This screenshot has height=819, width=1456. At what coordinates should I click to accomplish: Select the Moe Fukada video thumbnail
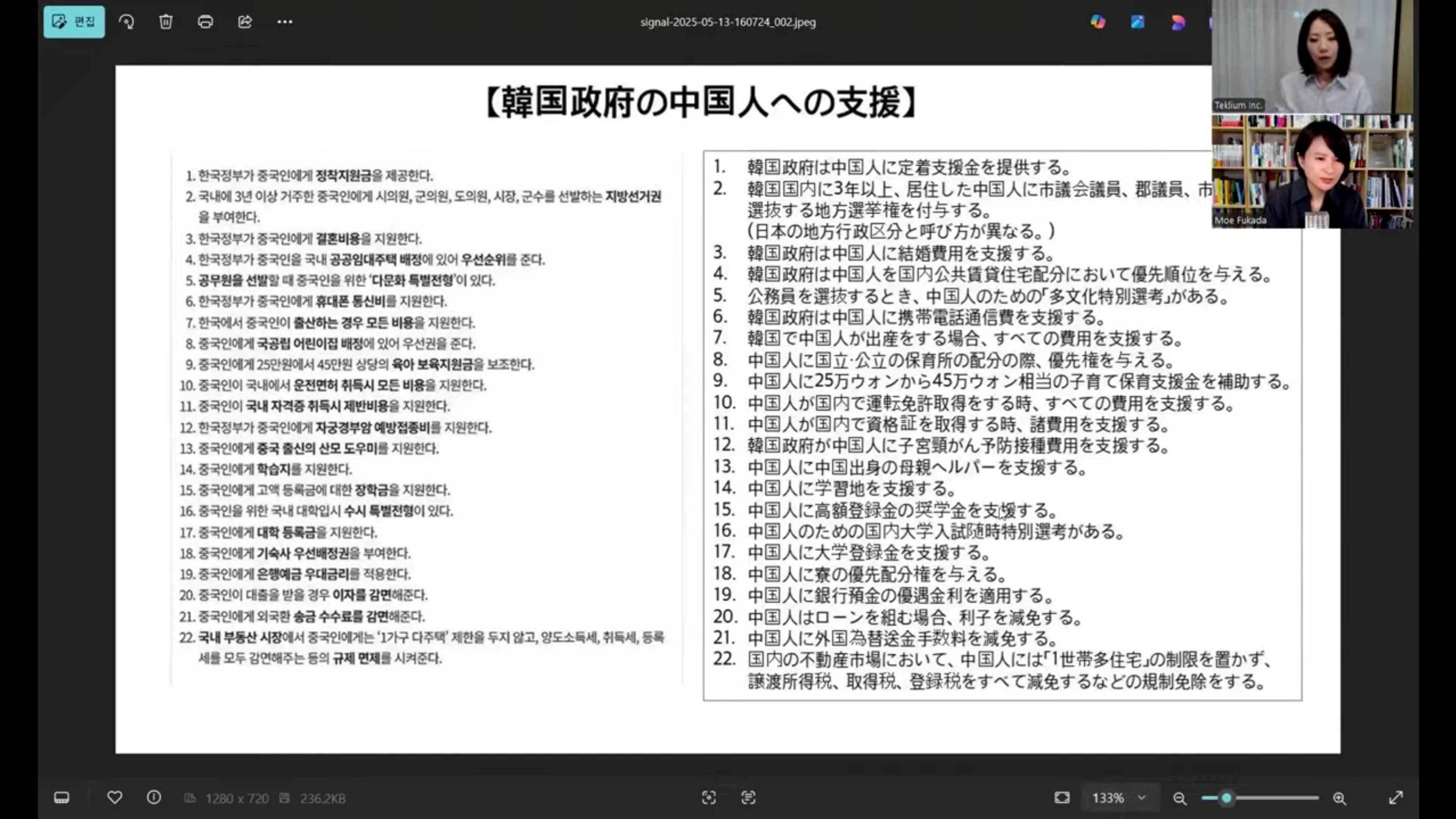click(1312, 171)
